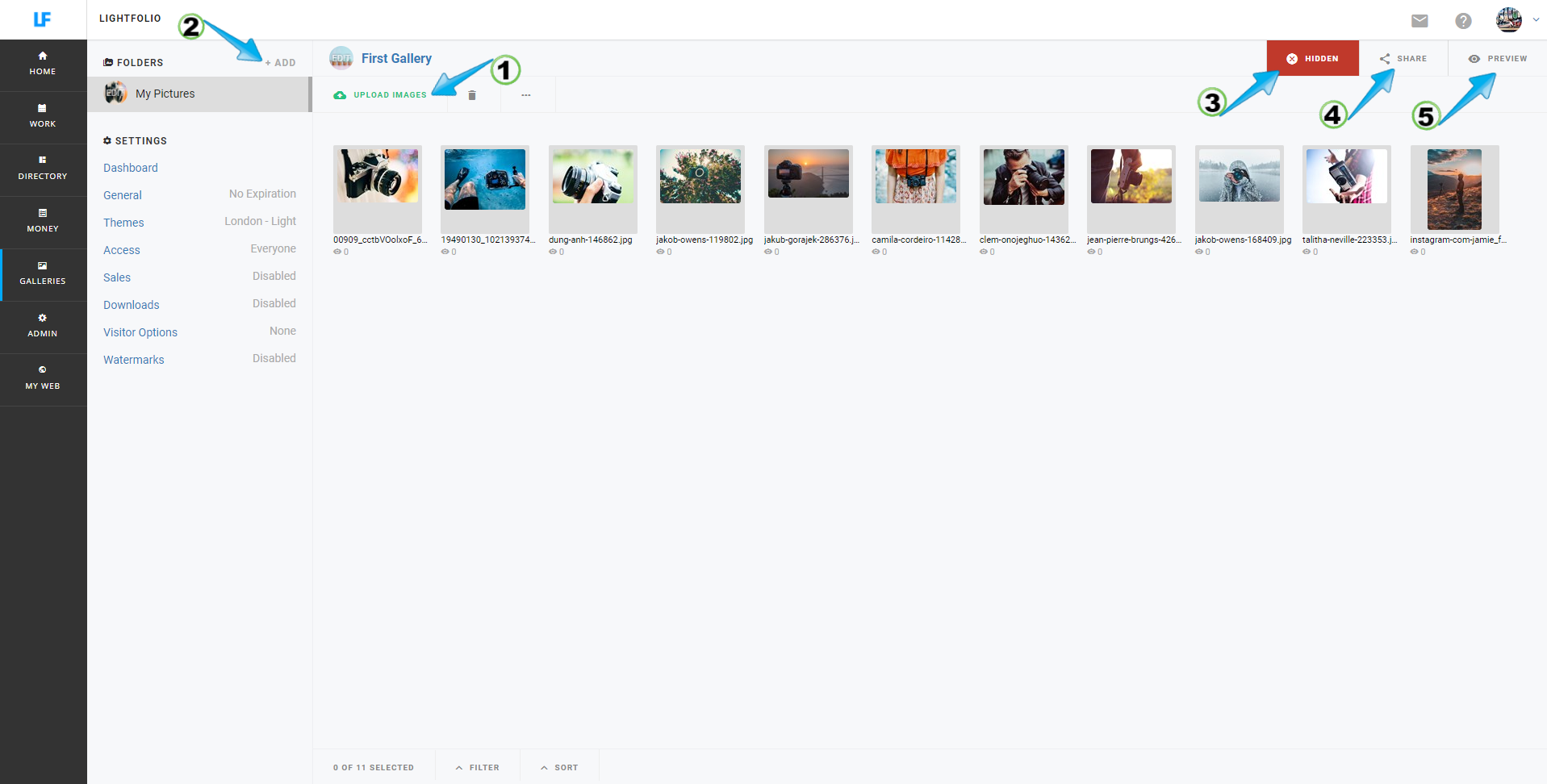Select the My Pictures folder
1547x784 pixels.
(x=199, y=94)
